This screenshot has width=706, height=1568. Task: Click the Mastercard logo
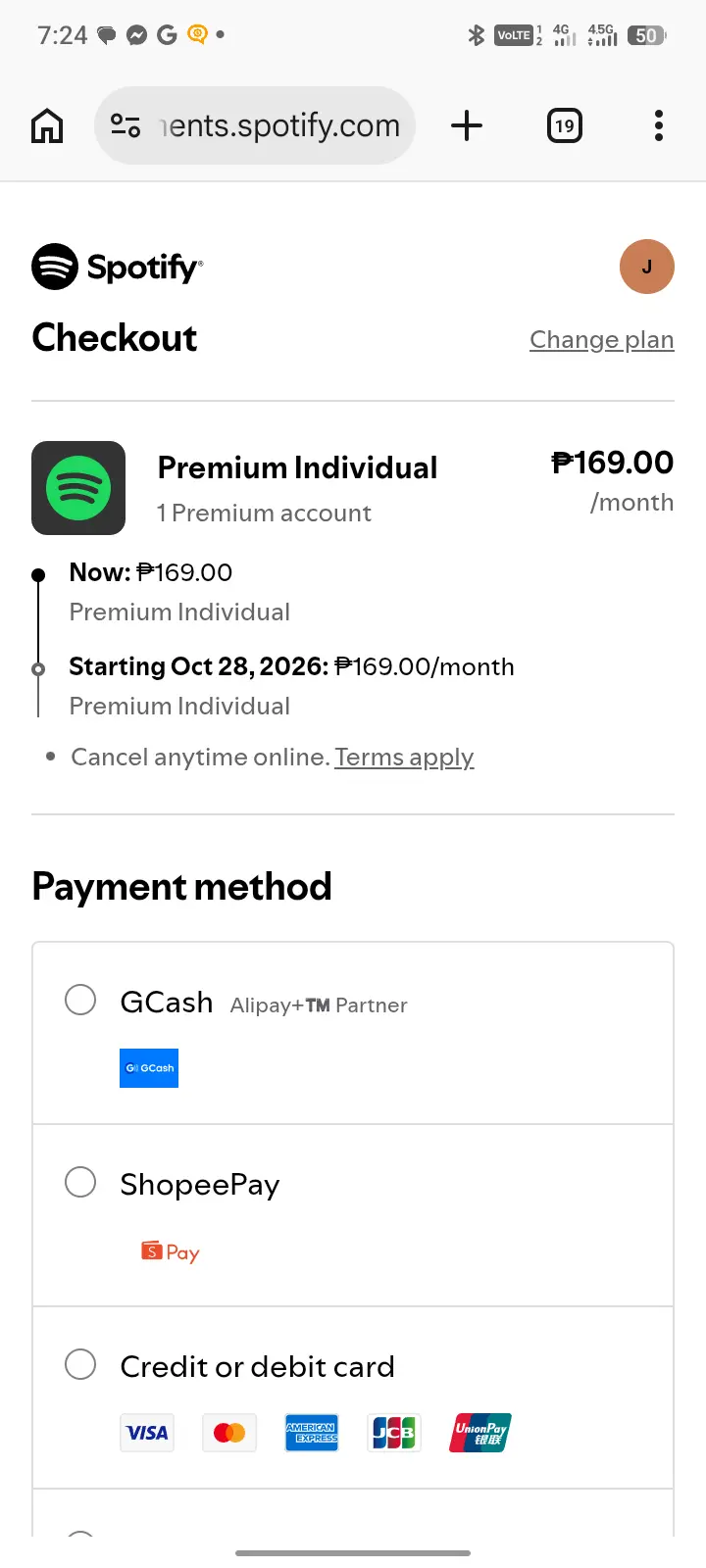pyautogui.click(x=229, y=1433)
